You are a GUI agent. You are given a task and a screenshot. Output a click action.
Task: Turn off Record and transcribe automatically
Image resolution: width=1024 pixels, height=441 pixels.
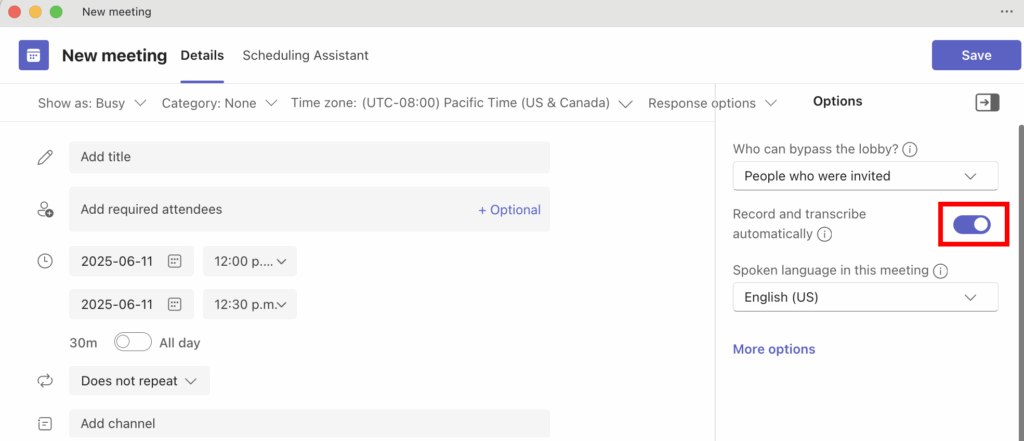point(971,224)
